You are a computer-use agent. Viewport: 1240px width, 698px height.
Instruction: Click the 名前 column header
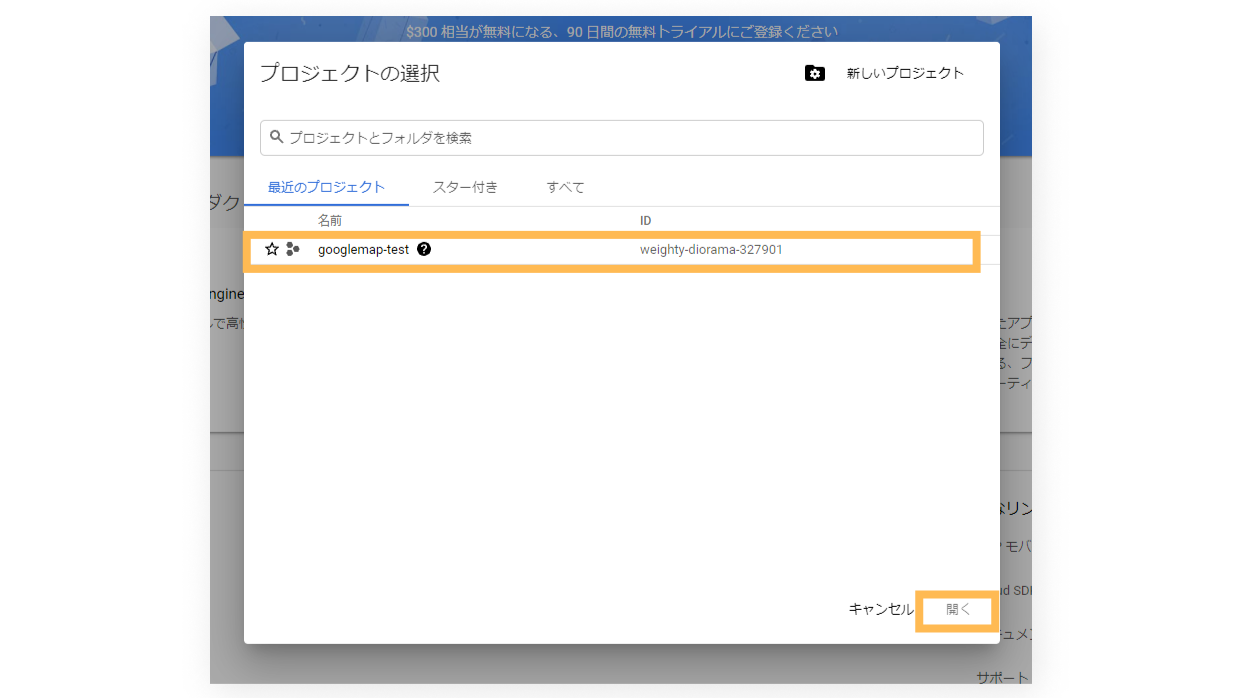330,220
